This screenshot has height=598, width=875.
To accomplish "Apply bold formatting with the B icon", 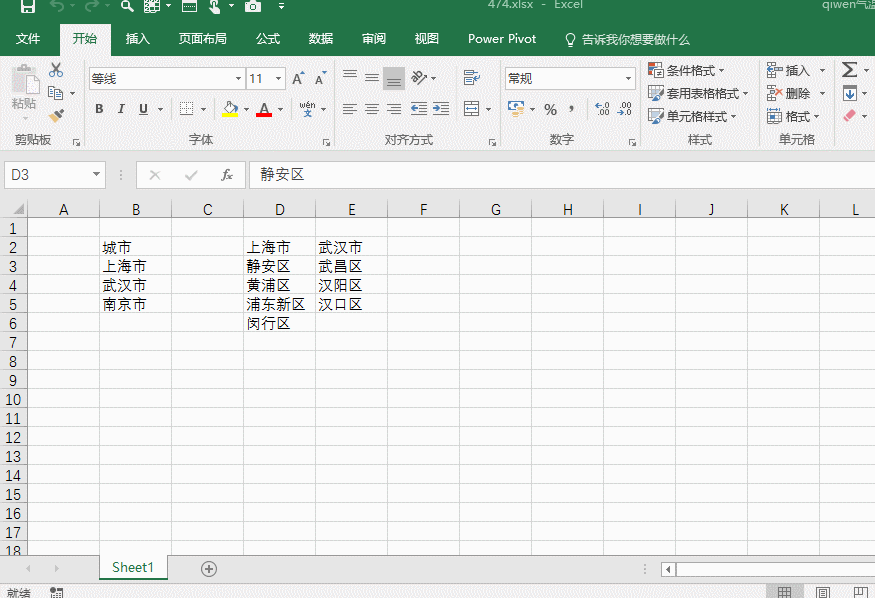I will point(99,109).
